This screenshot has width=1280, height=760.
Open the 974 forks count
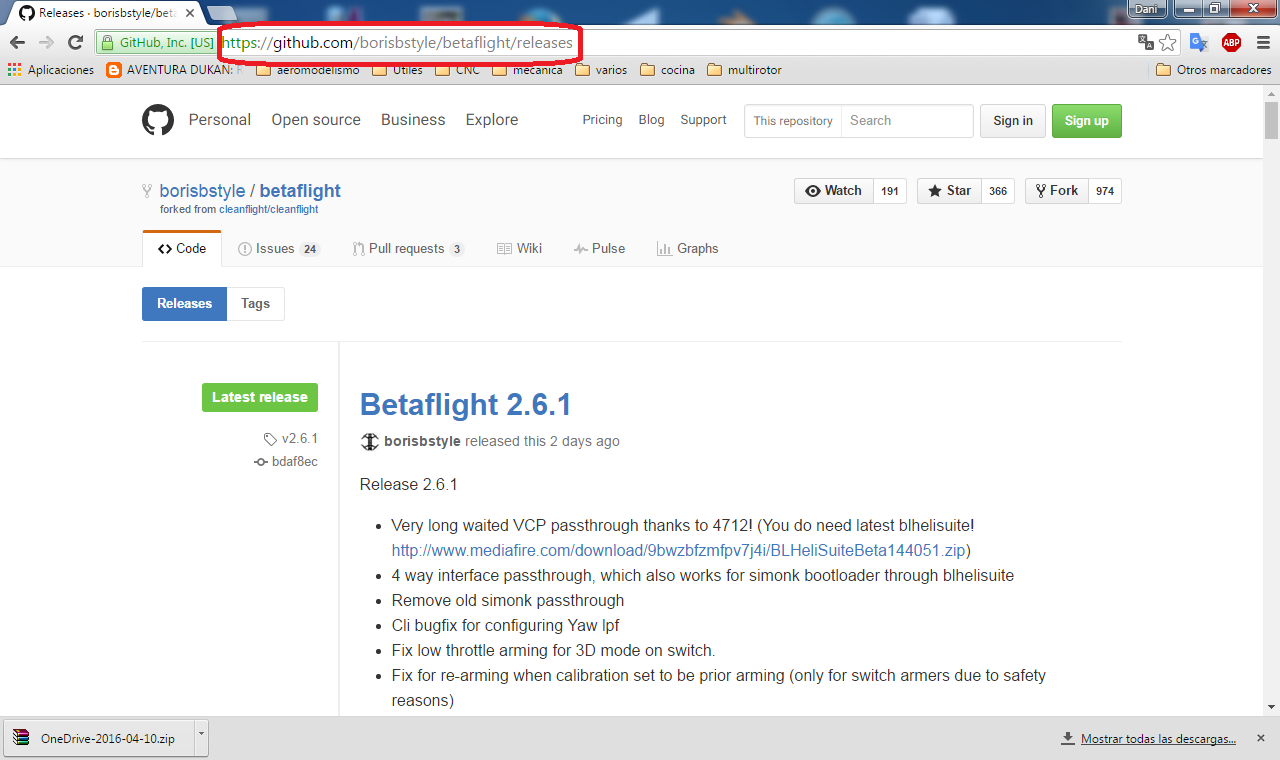coord(1105,191)
